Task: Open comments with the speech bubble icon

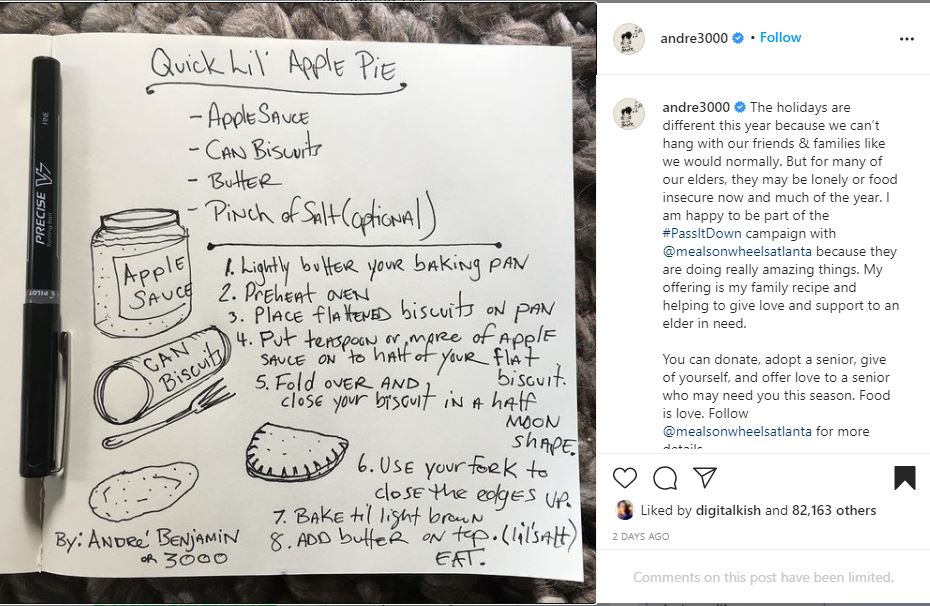Action: point(665,478)
